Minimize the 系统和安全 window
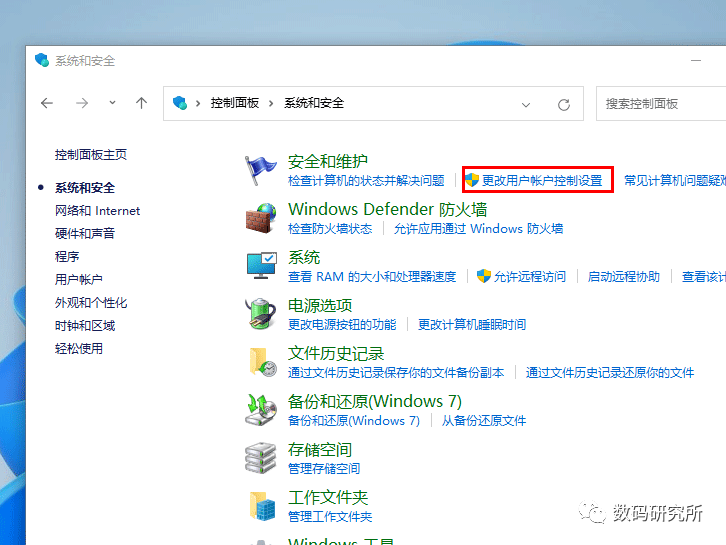726x545 pixels. coord(696,61)
